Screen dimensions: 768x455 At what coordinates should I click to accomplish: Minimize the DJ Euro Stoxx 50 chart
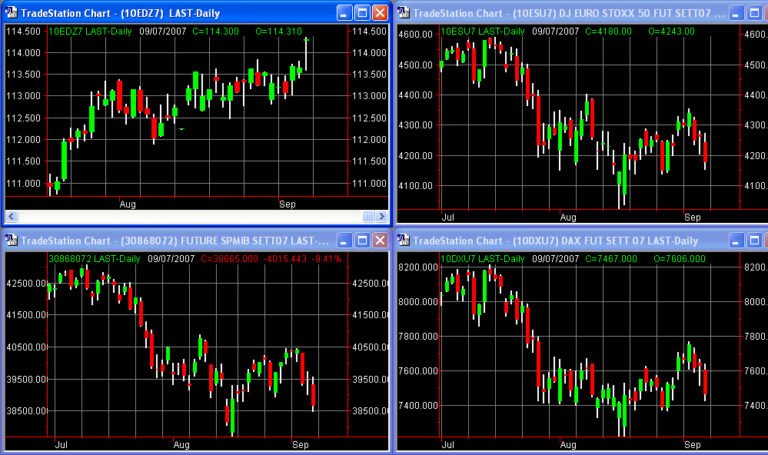click(737, 12)
